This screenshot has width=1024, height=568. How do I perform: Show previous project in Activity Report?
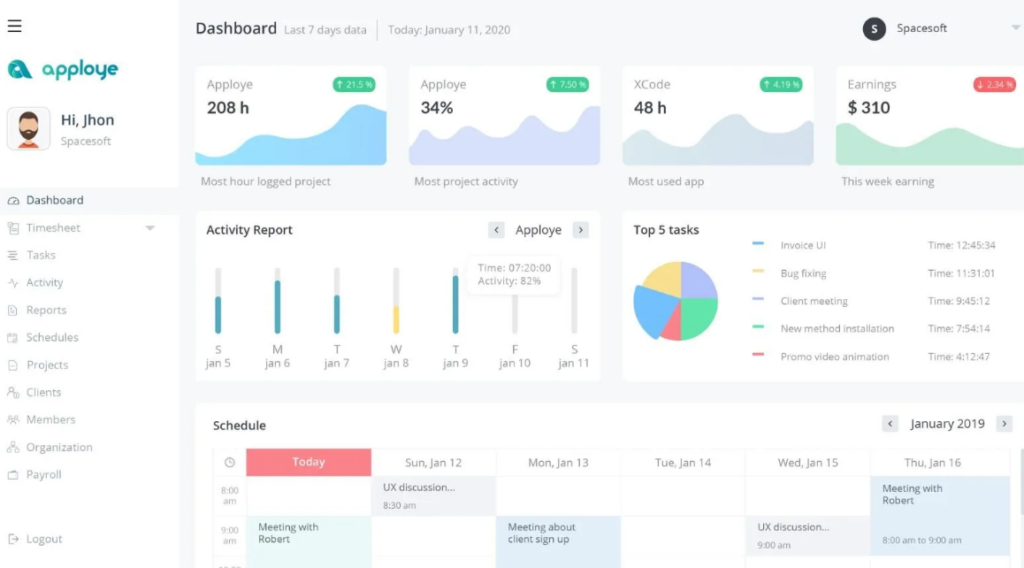point(496,230)
